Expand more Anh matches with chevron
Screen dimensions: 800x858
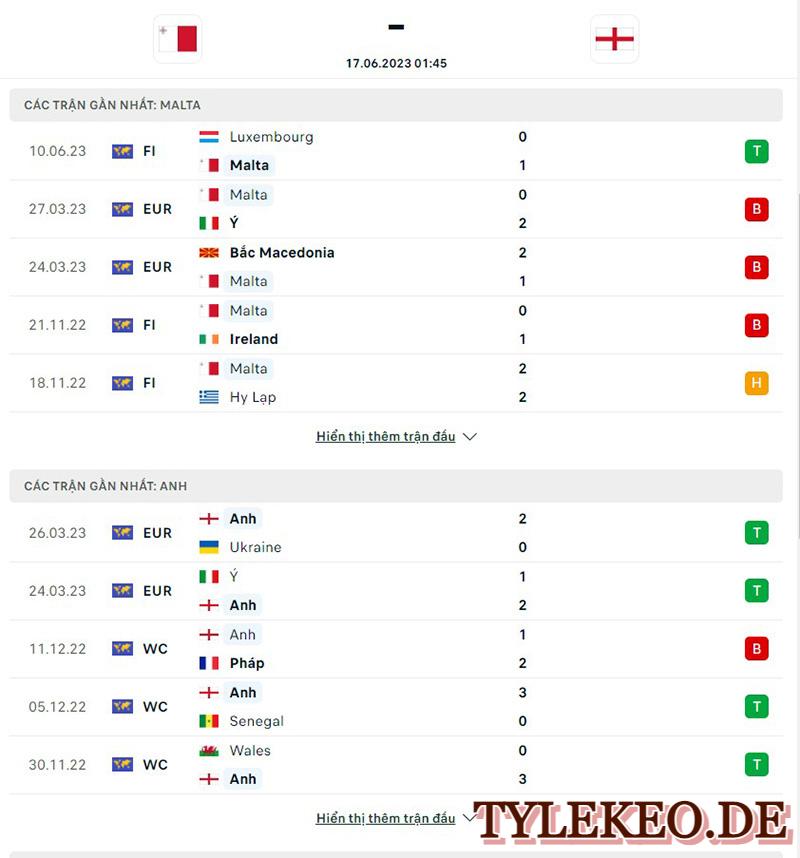coord(468,818)
